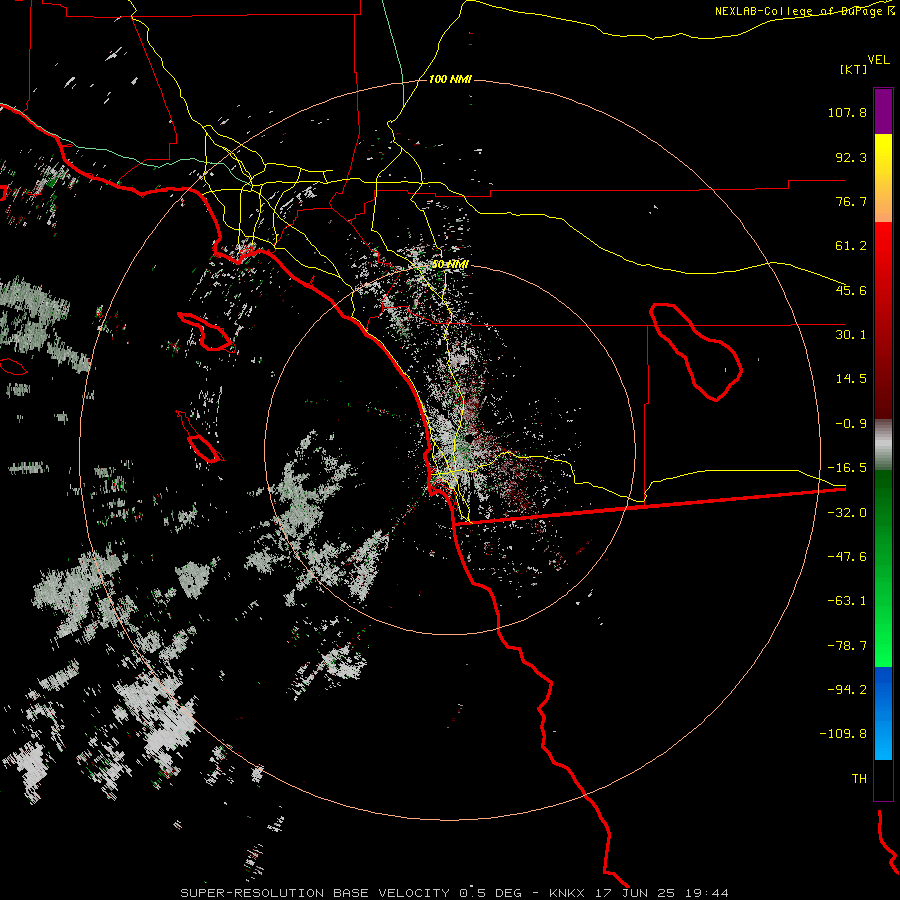Click the -0.9 legend value
900x900 pixels.
pyautogui.click(x=851, y=424)
